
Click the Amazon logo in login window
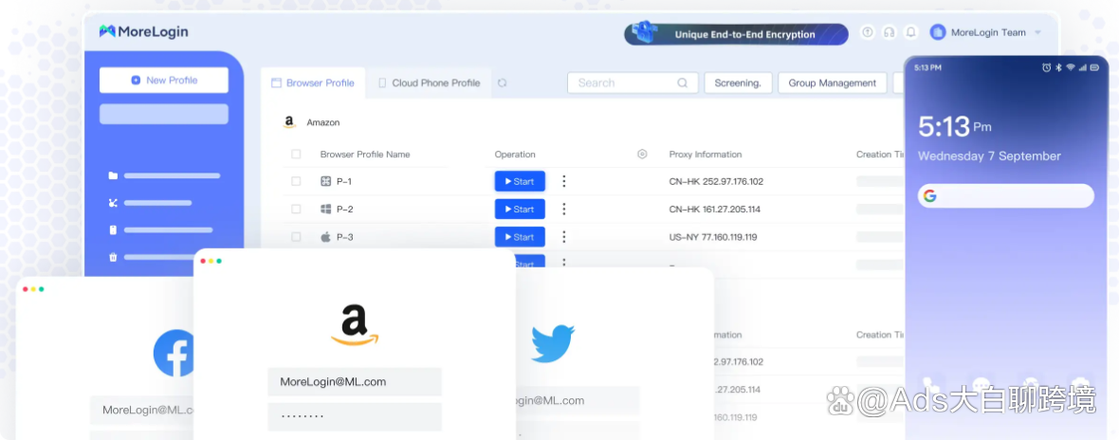pos(355,324)
